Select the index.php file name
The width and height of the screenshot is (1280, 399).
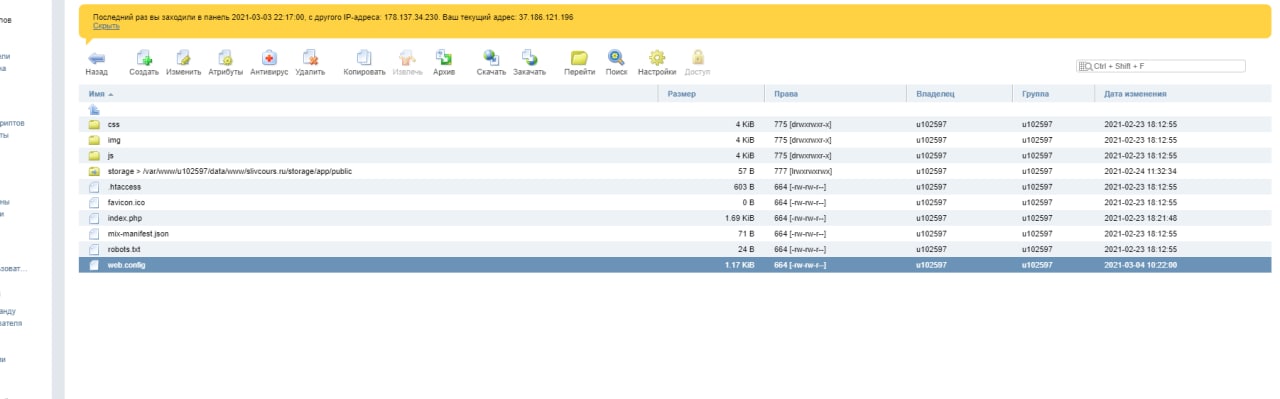point(125,218)
